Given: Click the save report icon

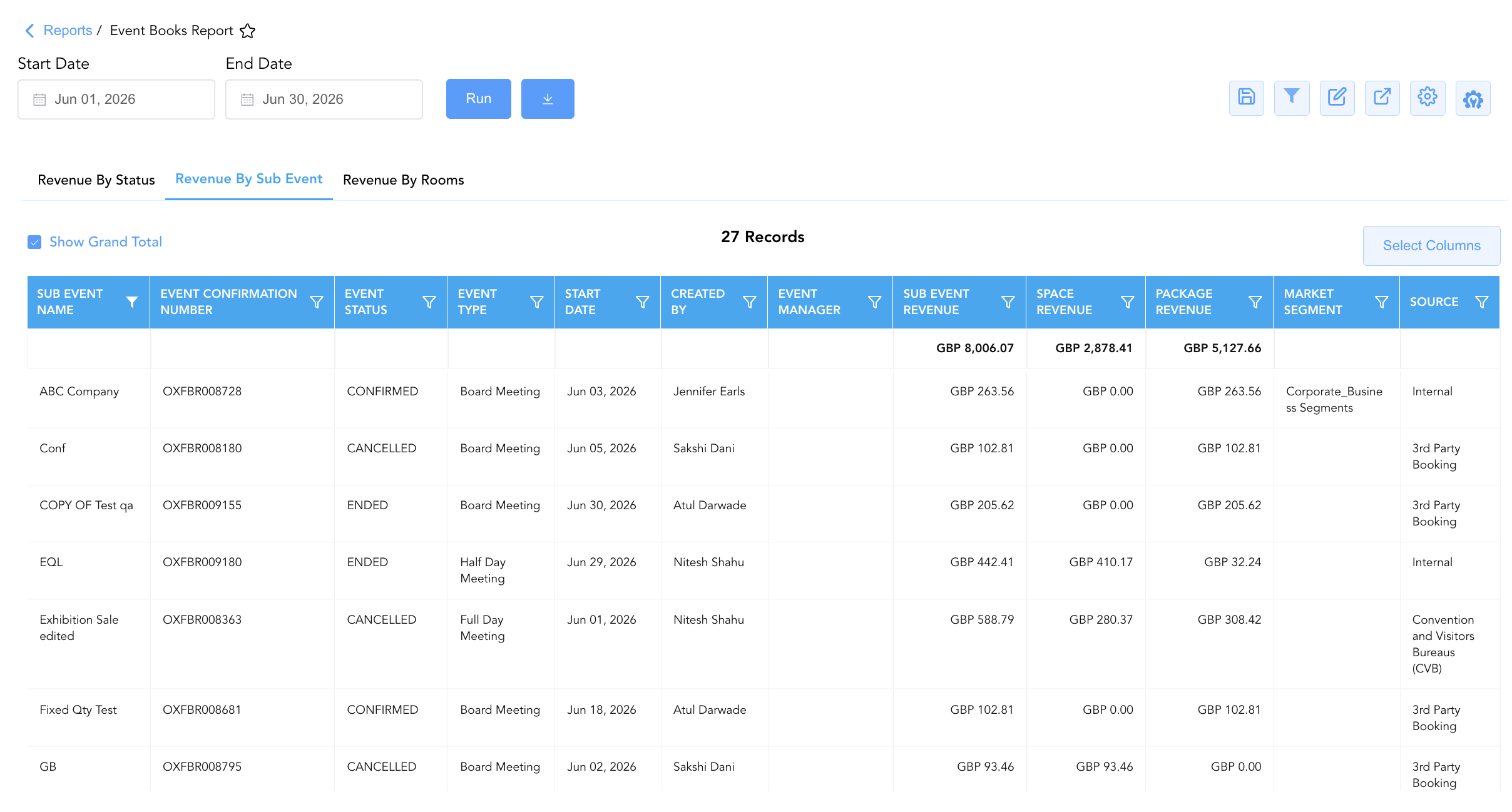Looking at the screenshot, I should [1246, 98].
